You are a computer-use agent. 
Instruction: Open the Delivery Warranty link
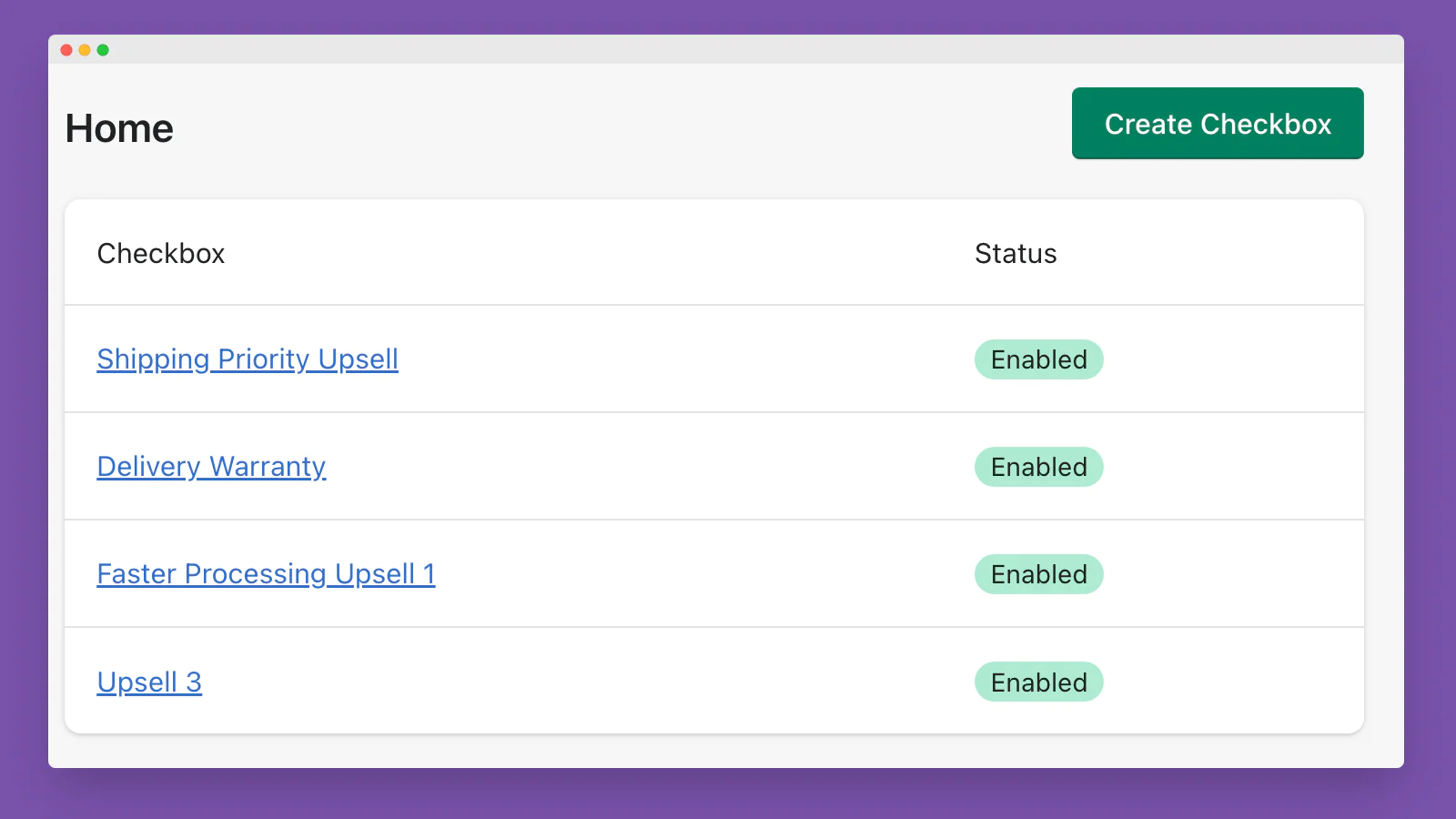click(x=211, y=467)
